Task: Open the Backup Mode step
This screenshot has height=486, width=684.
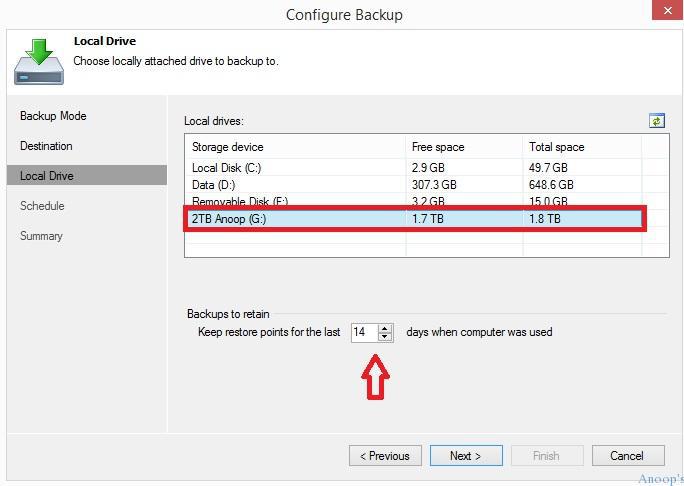Action: point(53,116)
